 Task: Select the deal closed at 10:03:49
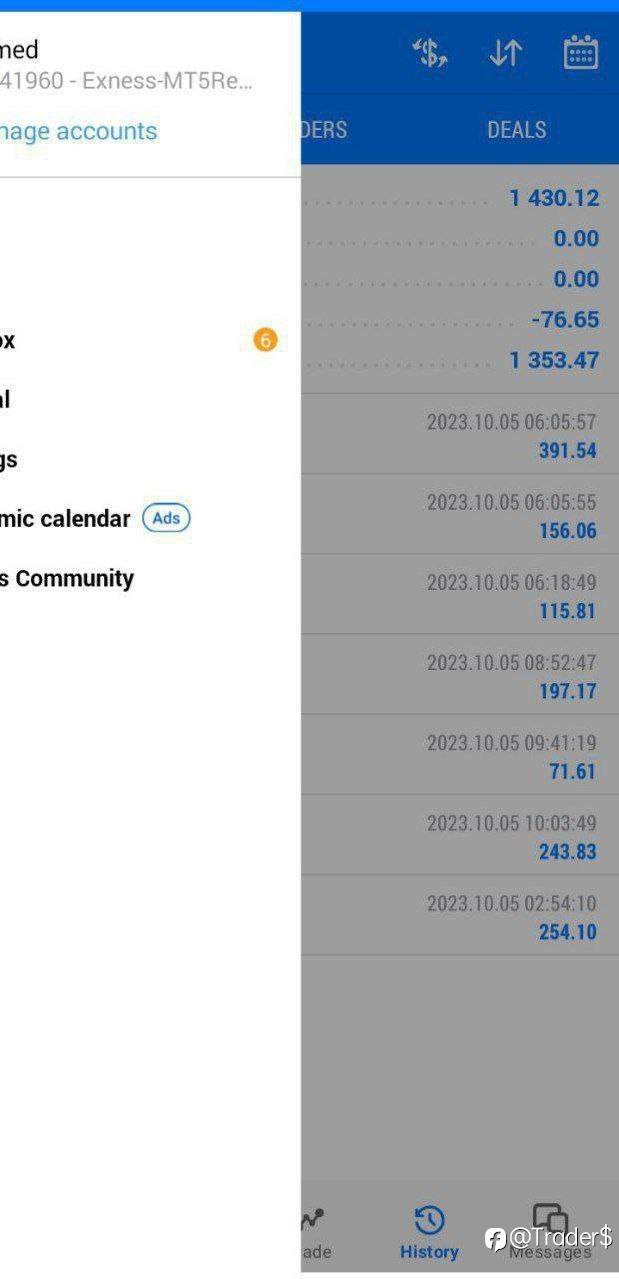[x=460, y=836]
